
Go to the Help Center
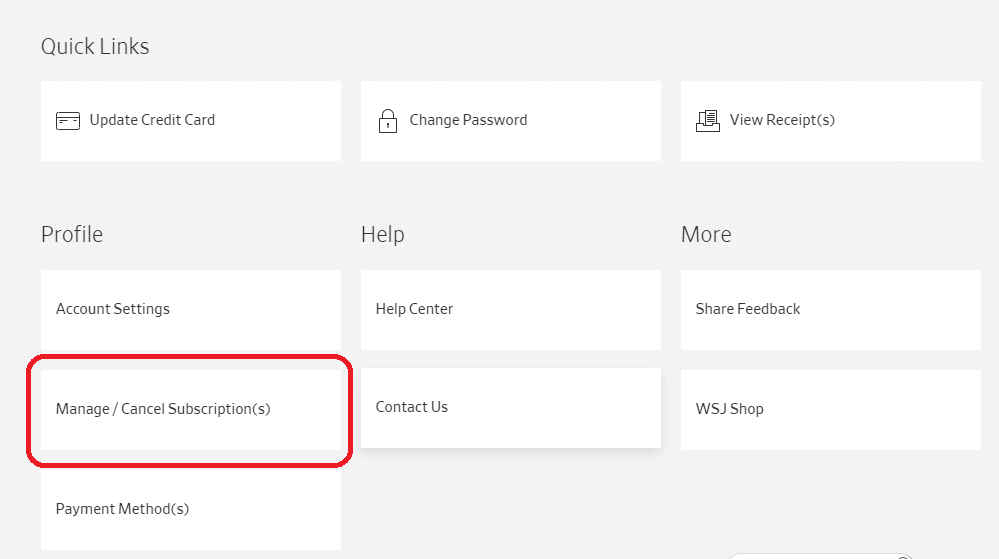pos(414,309)
